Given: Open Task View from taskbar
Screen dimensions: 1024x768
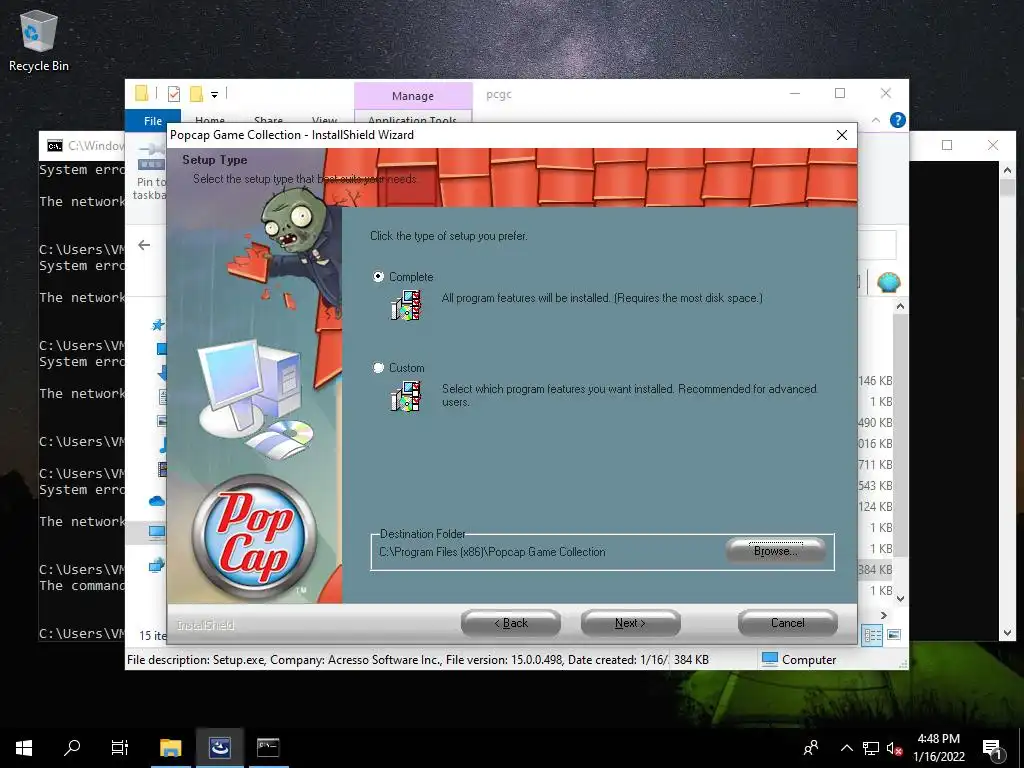Looking at the screenshot, I should point(120,748).
